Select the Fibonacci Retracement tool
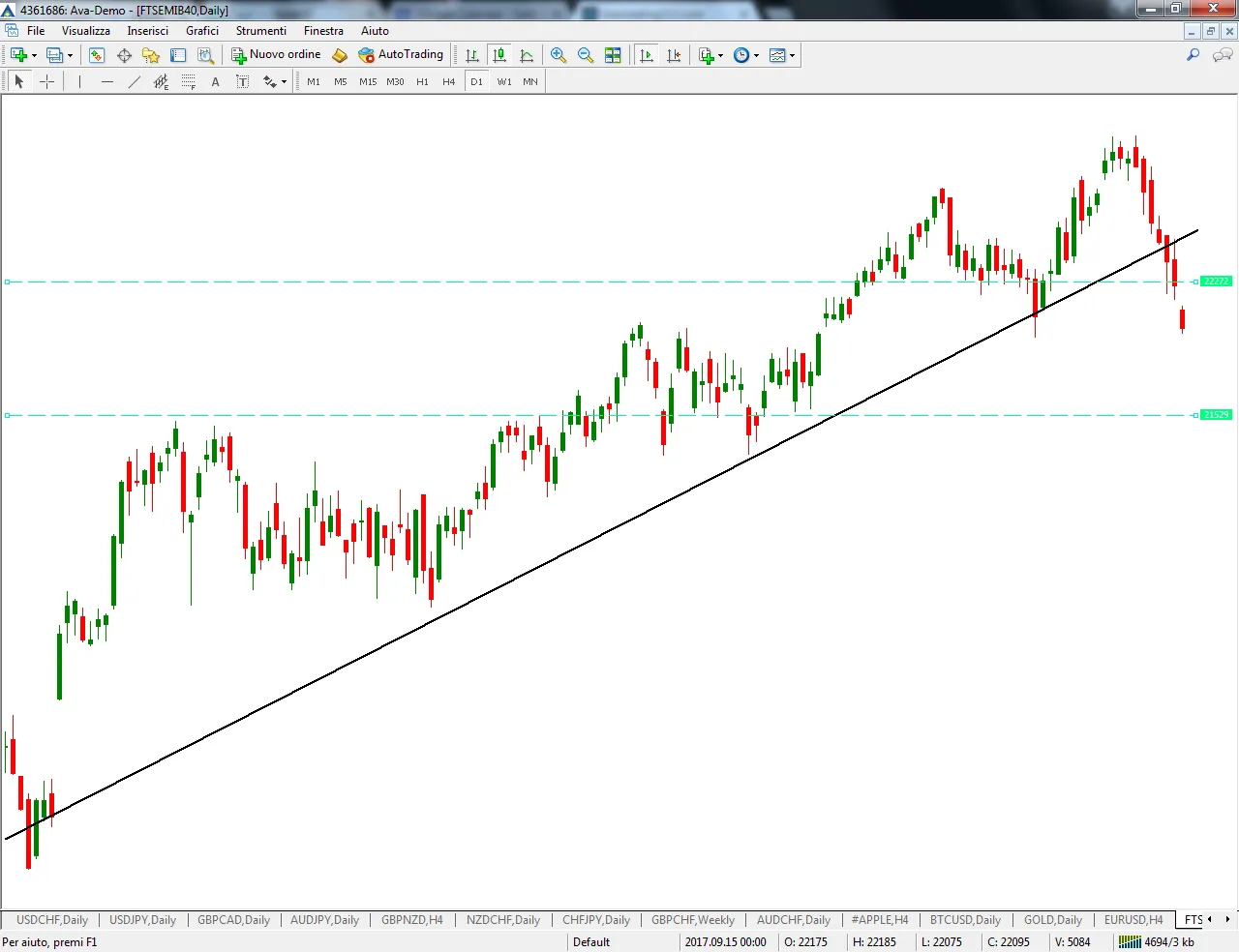 pos(189,81)
